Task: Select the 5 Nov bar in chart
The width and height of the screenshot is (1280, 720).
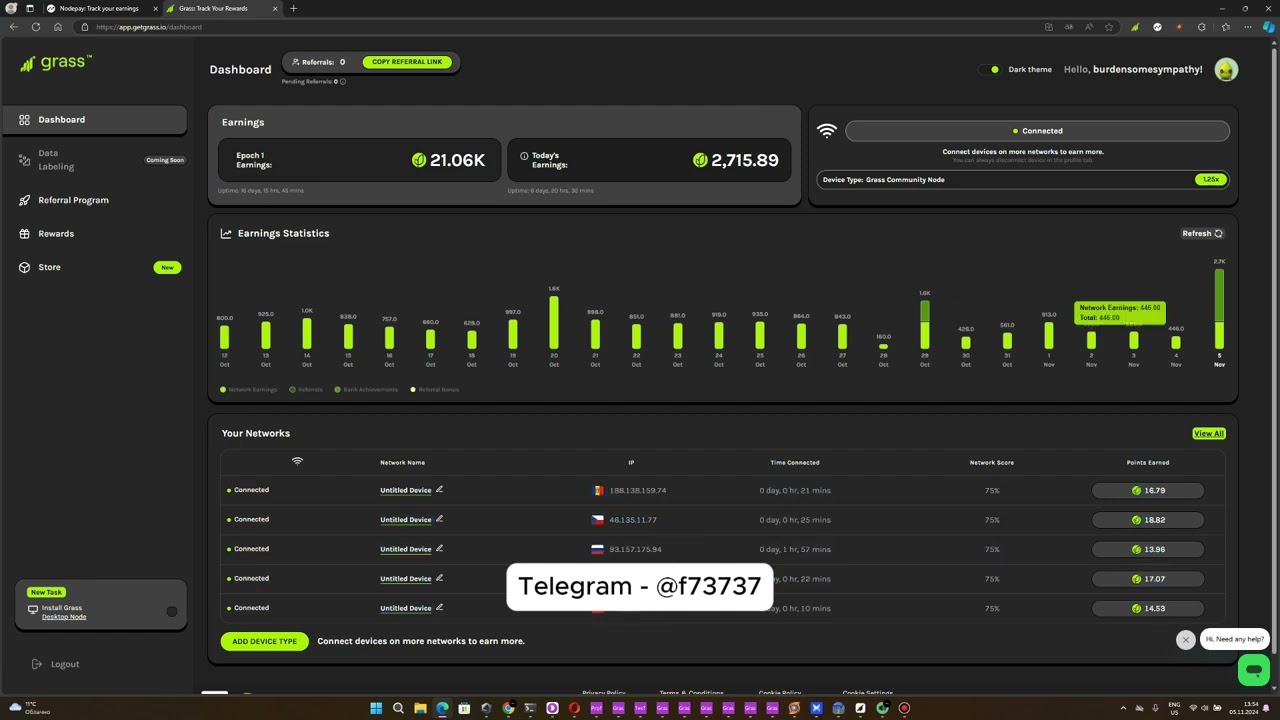Action: coord(1219,309)
